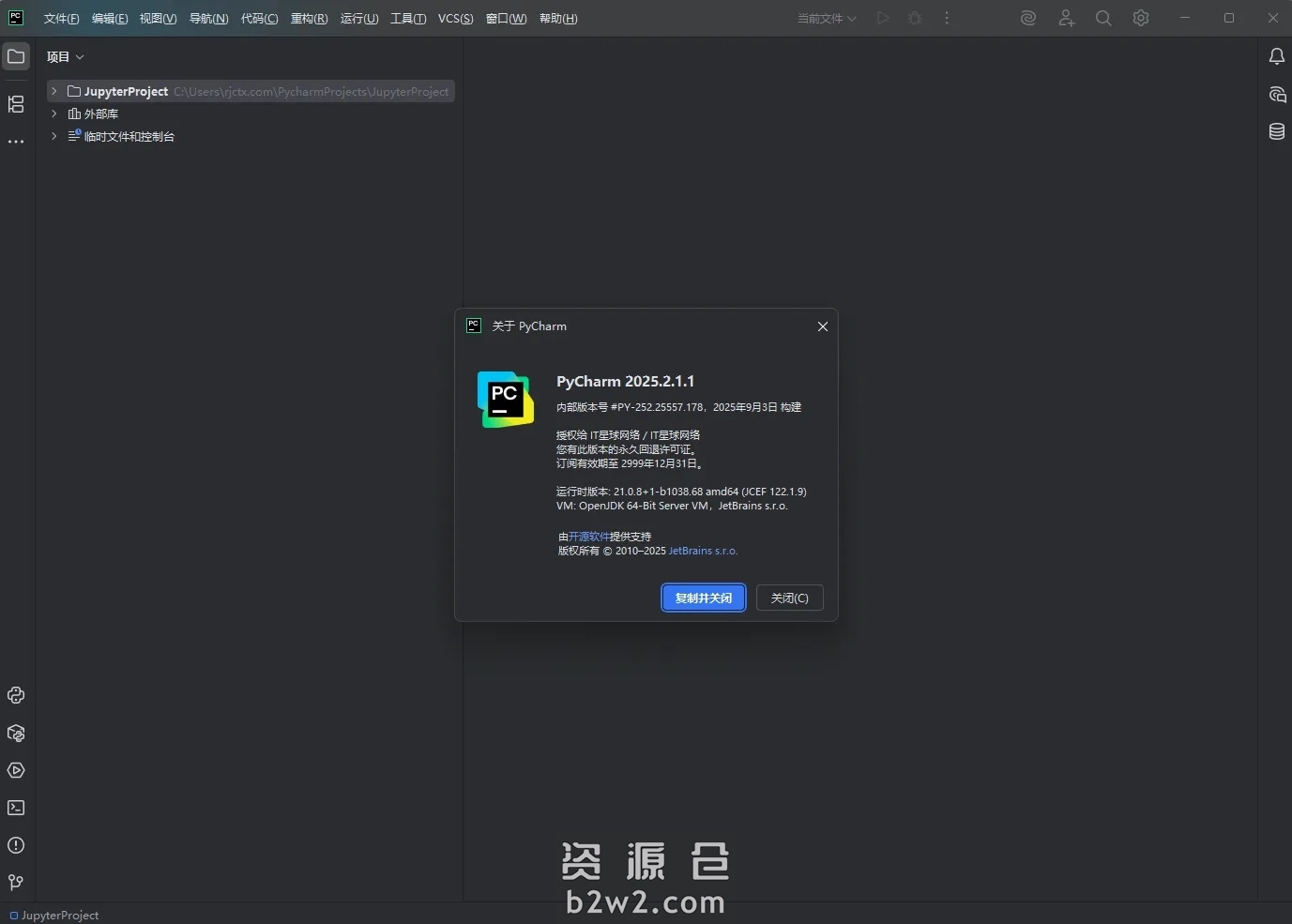Click JupyterProject in the status bar
The image size is (1292, 924).
tap(54, 916)
